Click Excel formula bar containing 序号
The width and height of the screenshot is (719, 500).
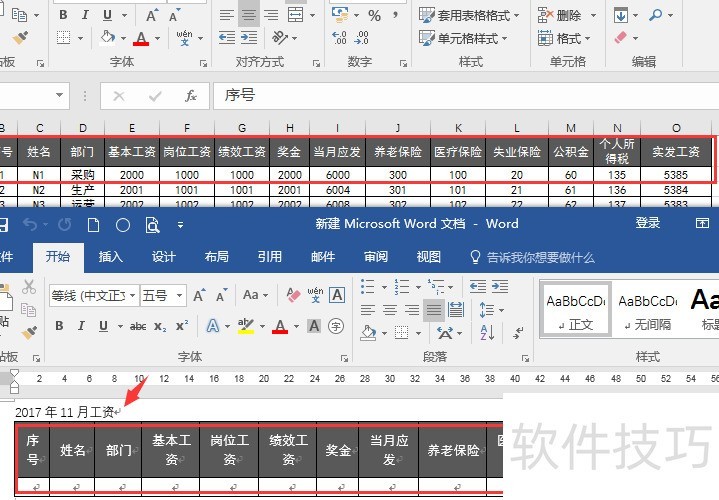point(466,96)
